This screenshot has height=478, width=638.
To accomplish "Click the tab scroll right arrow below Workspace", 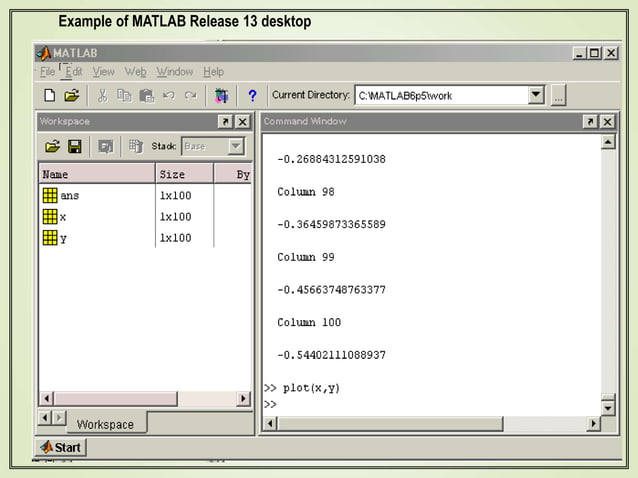I will (59, 417).
